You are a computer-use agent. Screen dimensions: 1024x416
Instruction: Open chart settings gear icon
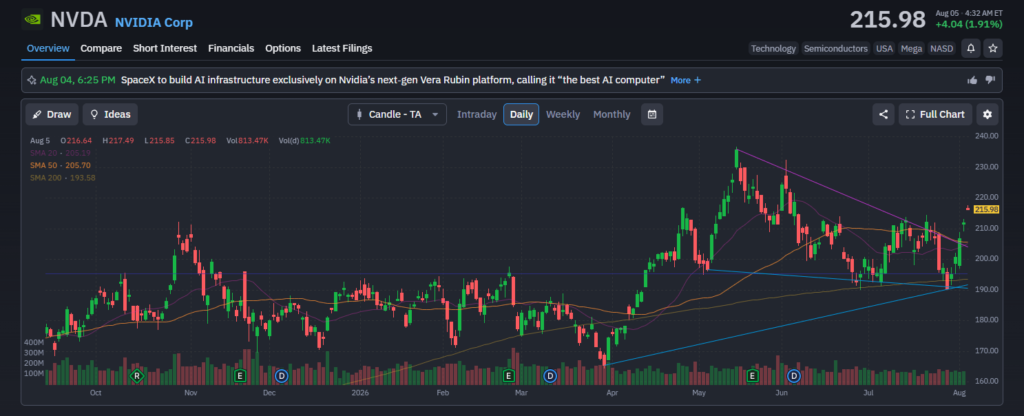[x=987, y=114]
